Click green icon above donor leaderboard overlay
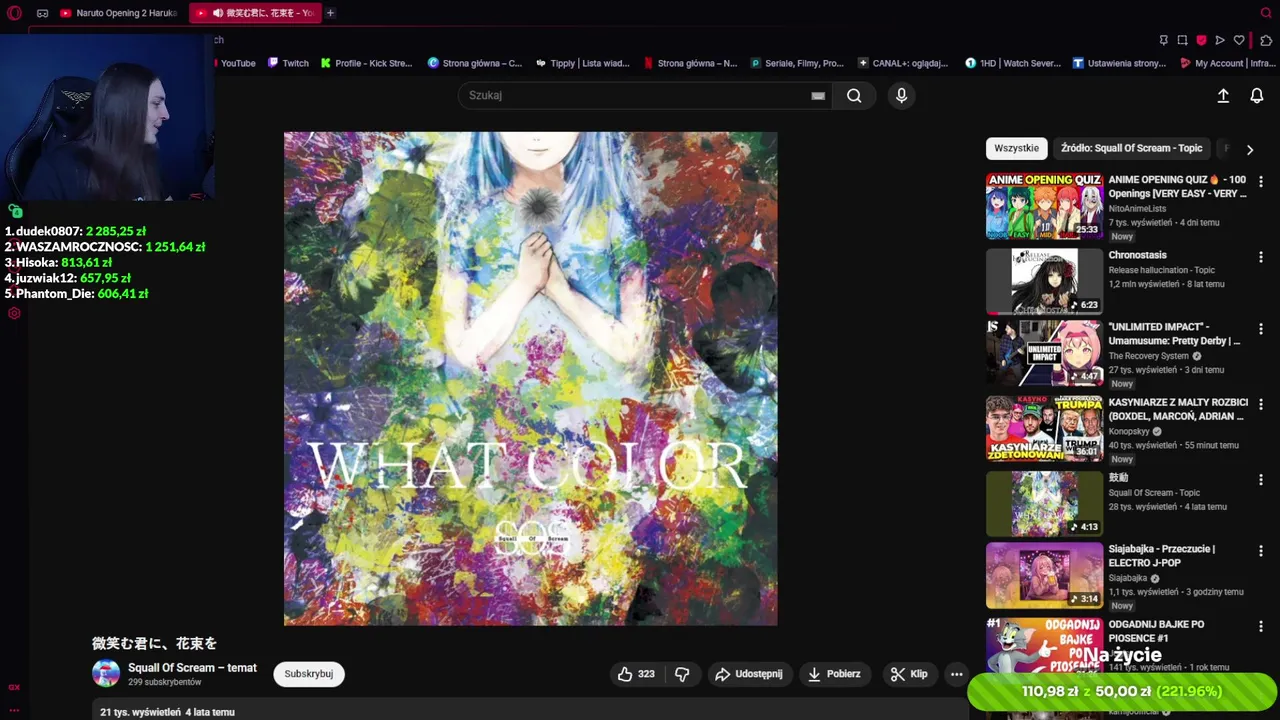The image size is (1280, 720). pos(15,211)
